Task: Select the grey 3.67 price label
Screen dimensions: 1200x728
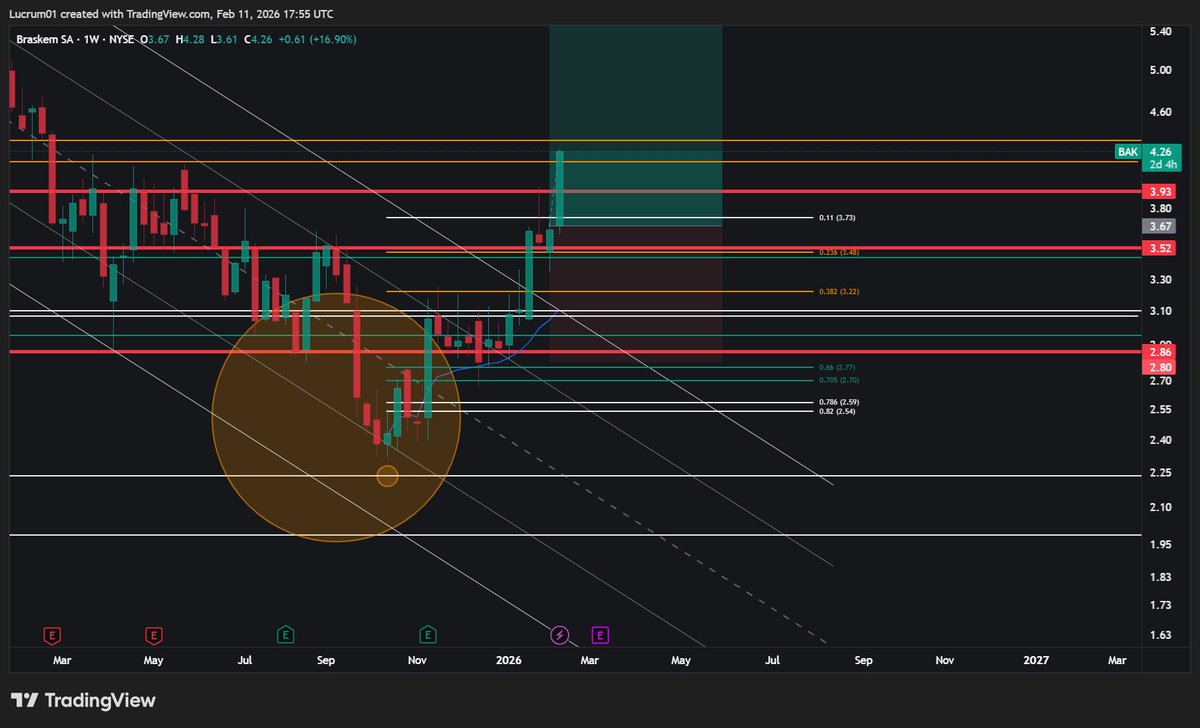Action: 1160,227
